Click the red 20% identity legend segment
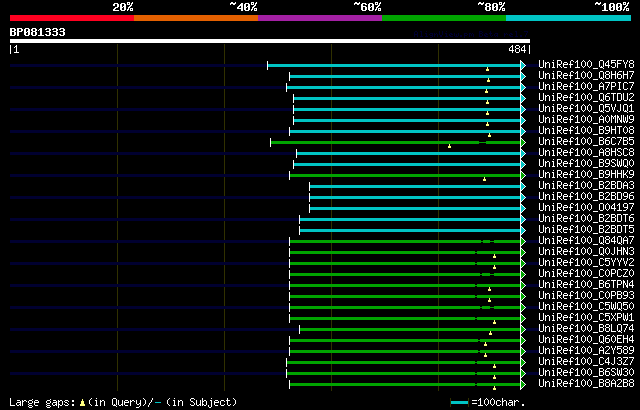640x410 pixels. (72, 18)
